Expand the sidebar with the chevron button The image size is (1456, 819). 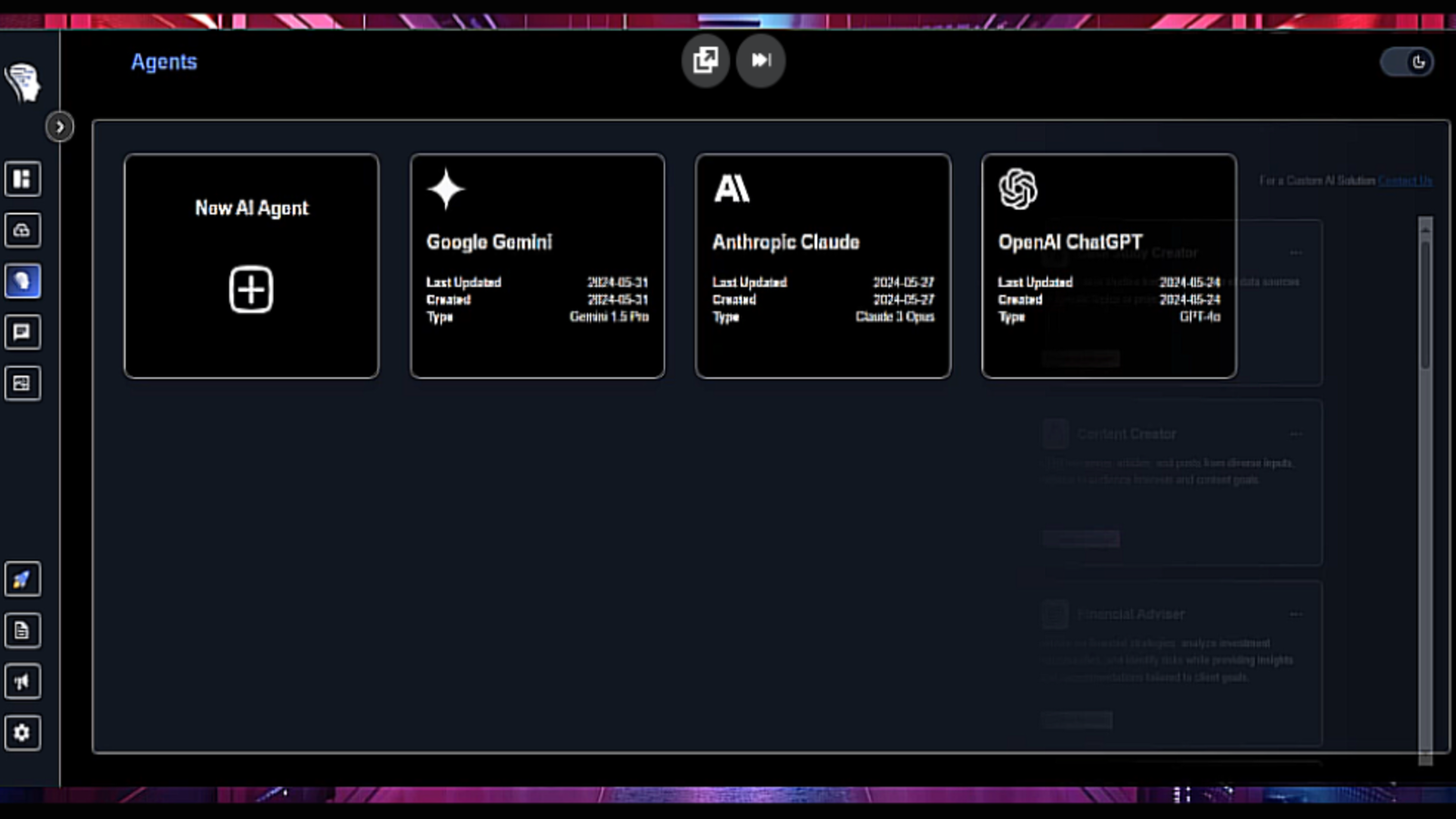(59, 126)
